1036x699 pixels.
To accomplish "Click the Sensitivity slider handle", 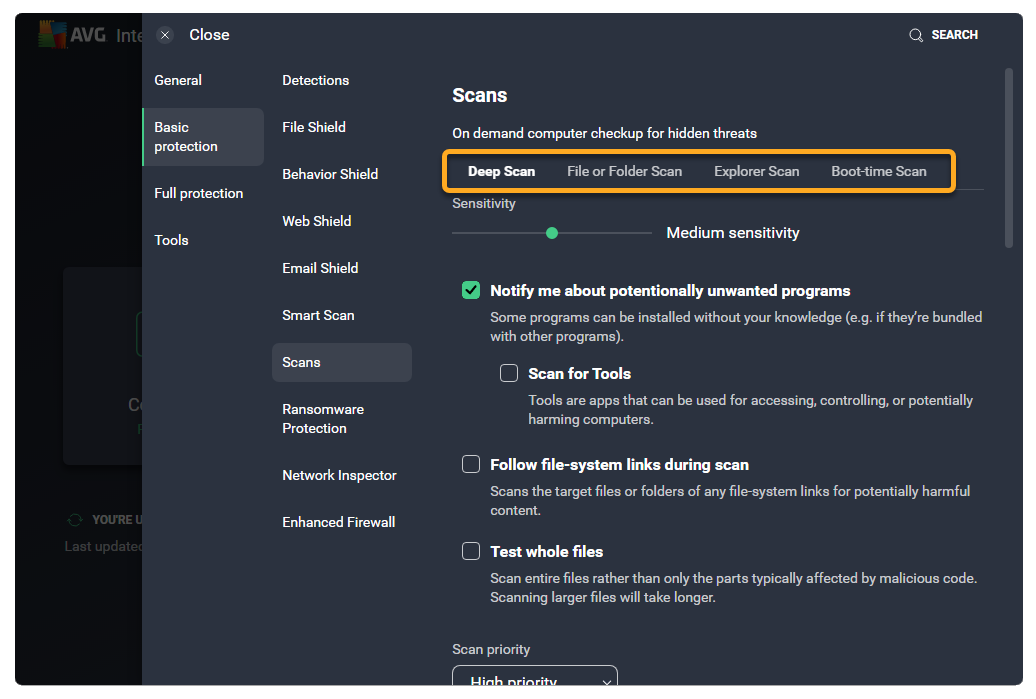I will click(x=552, y=233).
